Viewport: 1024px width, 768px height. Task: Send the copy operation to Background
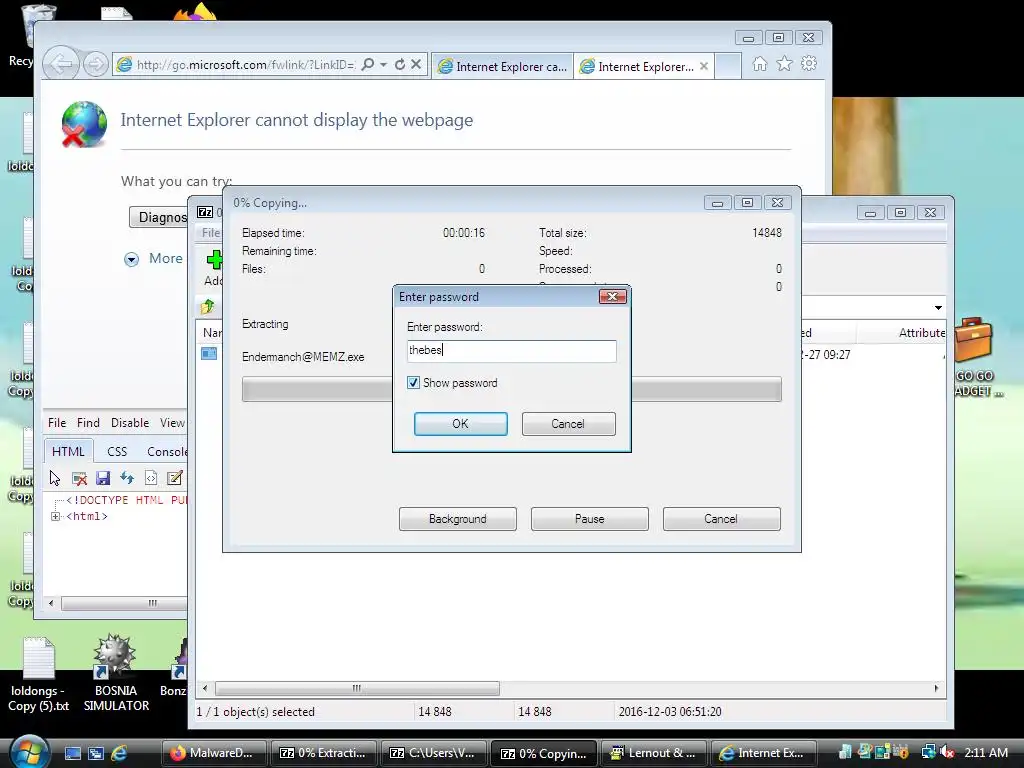pyautogui.click(x=458, y=519)
